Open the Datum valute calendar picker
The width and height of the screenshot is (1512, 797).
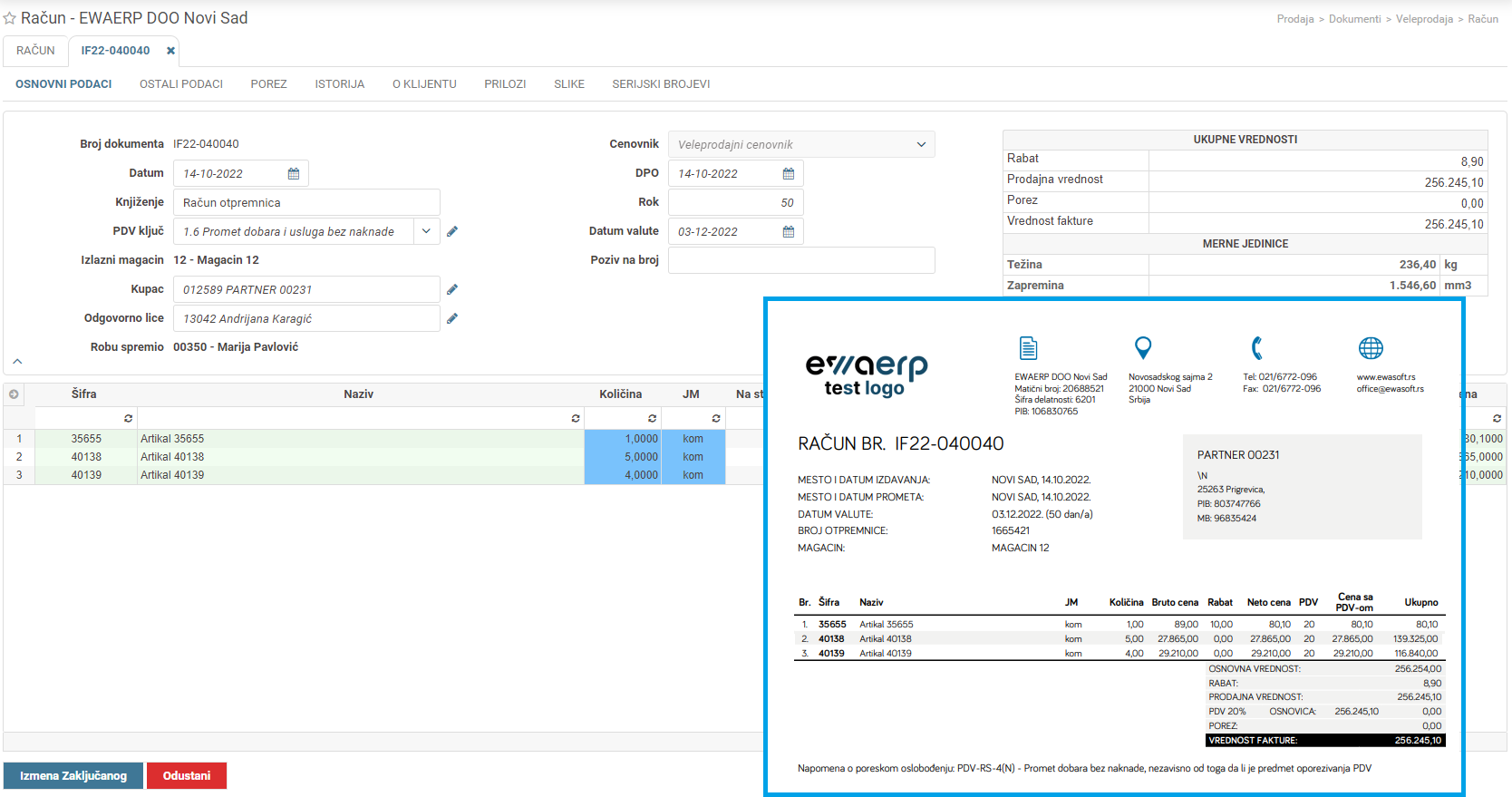pos(789,232)
